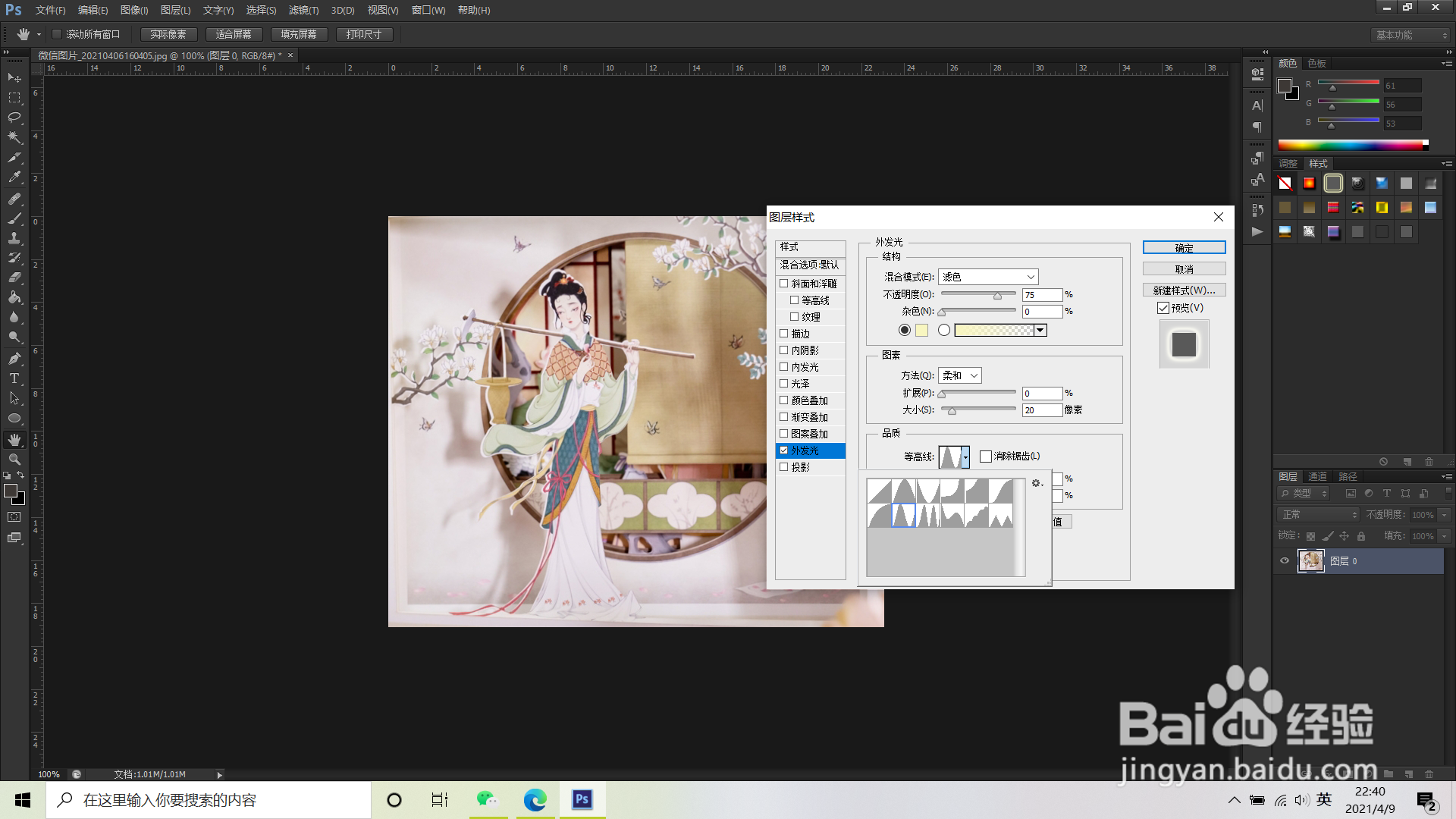Enable the 投影 style checkbox
The height and width of the screenshot is (819, 1456).
tap(784, 467)
